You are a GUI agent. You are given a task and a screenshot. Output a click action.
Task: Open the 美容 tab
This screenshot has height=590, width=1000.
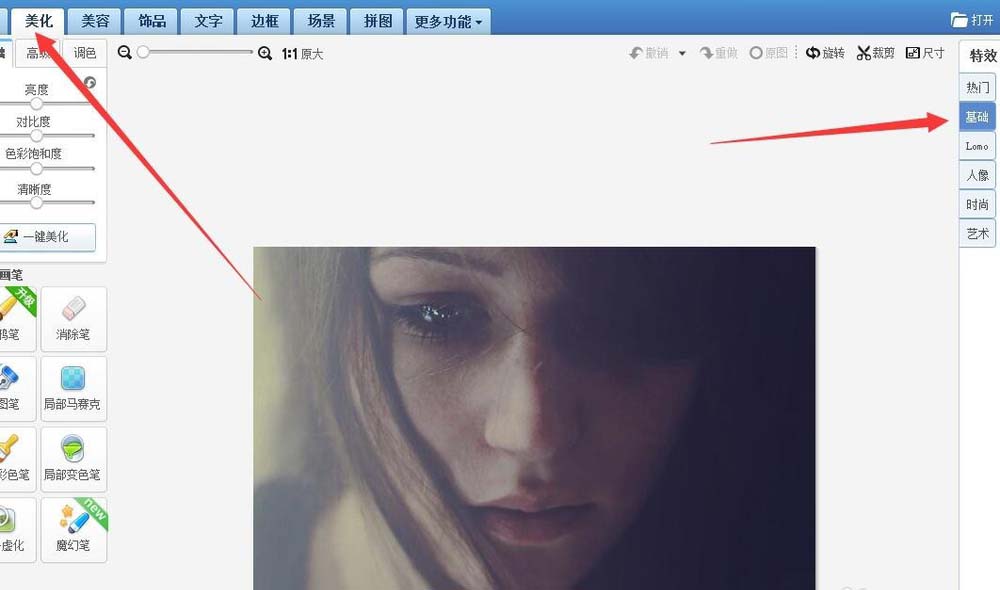click(x=94, y=21)
